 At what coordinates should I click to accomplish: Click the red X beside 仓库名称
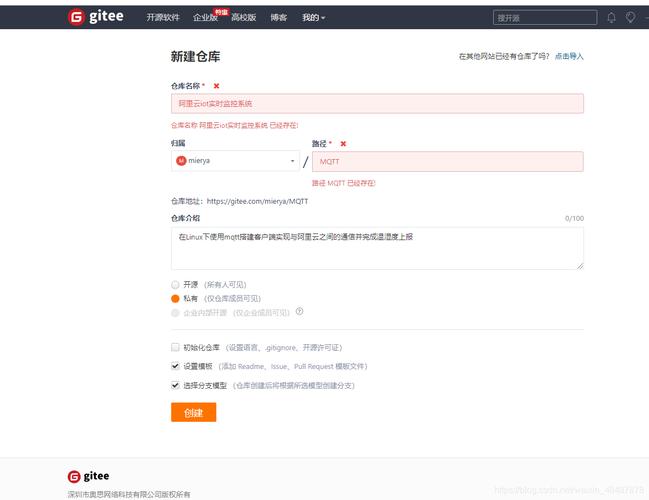click(216, 86)
